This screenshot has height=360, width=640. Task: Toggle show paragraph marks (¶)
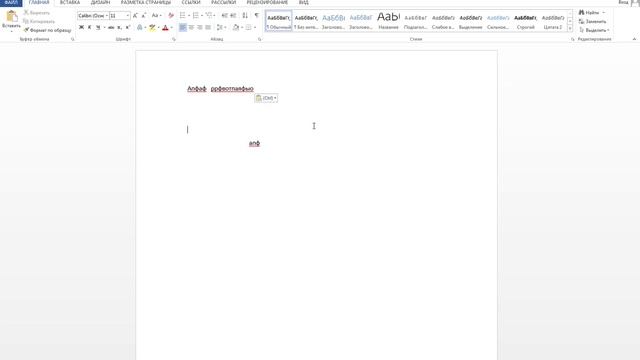[257, 16]
